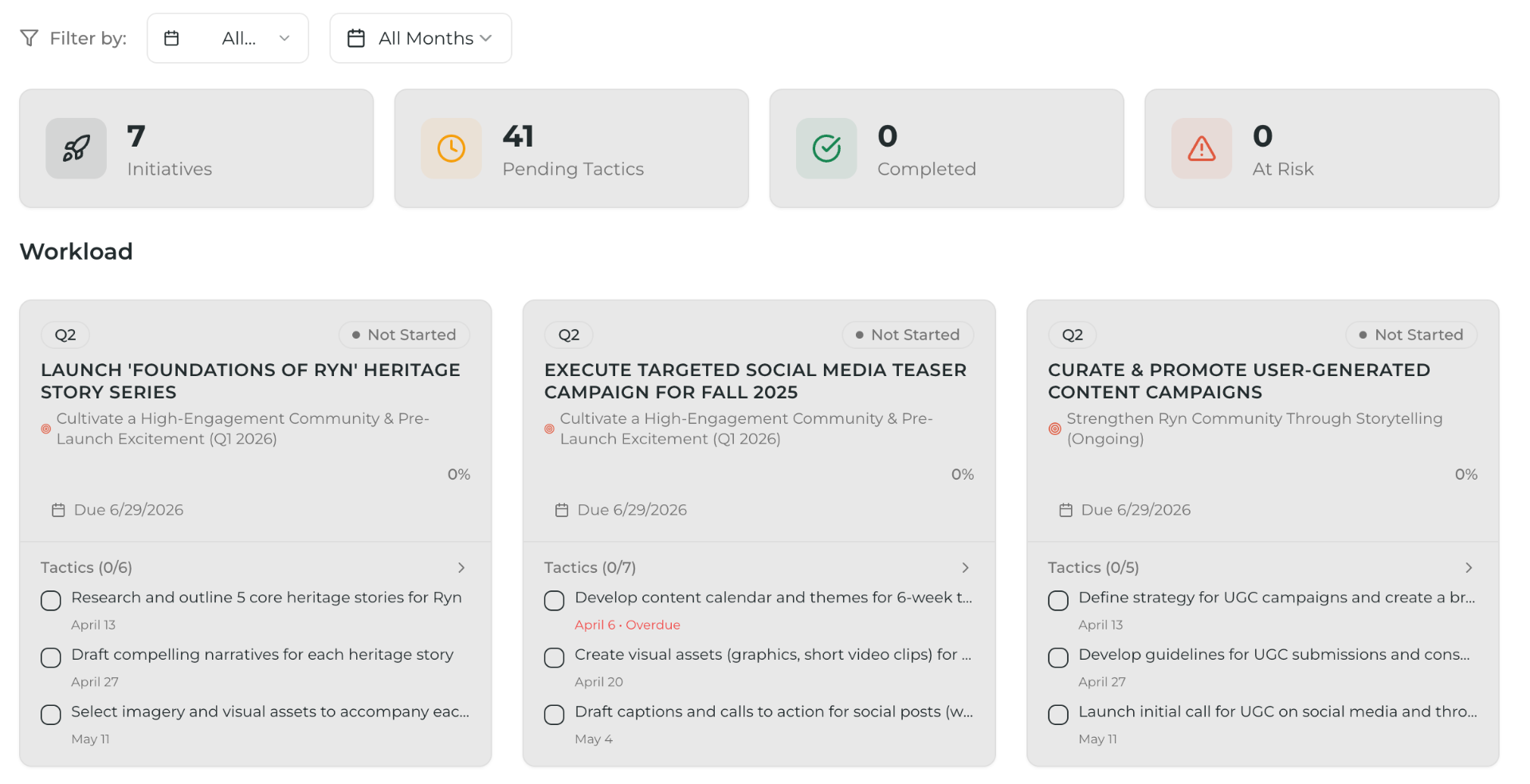Click the clock Pending Tactics icon
Screen dimensions: 1530x784
click(451, 148)
